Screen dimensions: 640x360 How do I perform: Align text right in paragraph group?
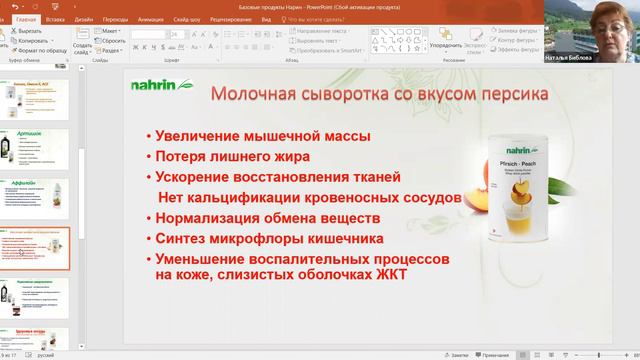click(x=246, y=47)
